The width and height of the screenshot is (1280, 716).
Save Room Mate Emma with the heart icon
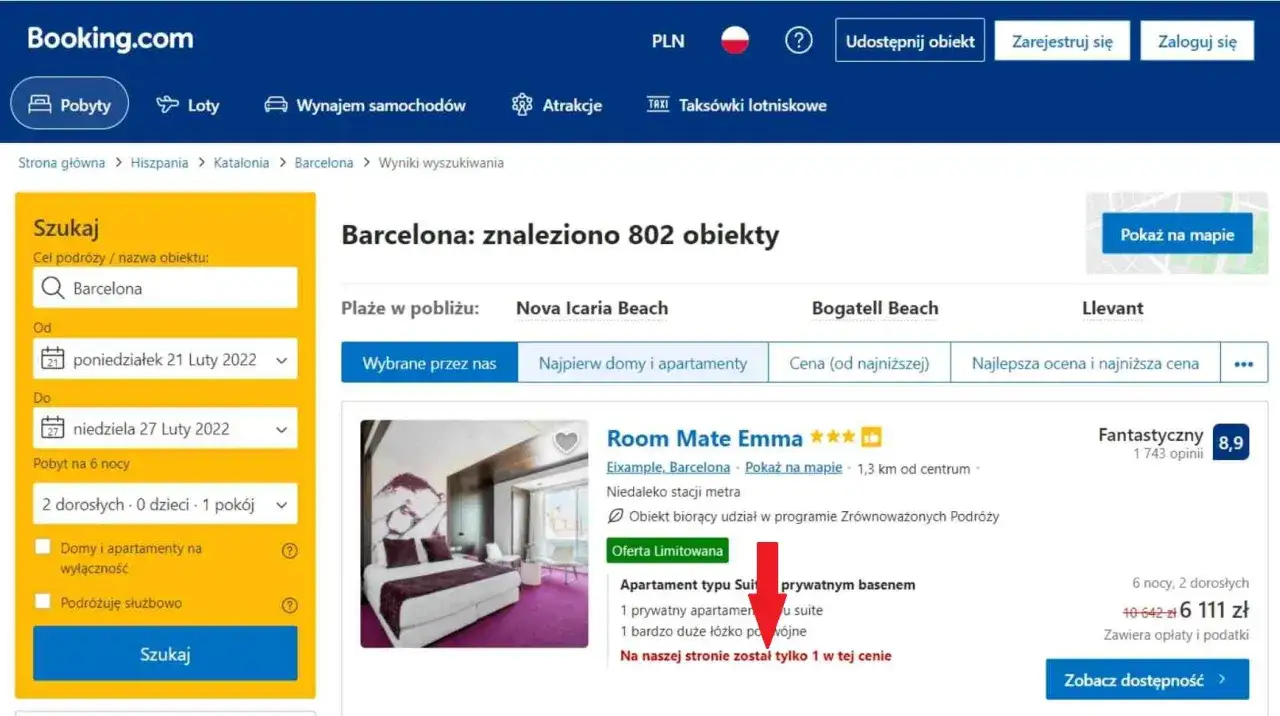[566, 441]
